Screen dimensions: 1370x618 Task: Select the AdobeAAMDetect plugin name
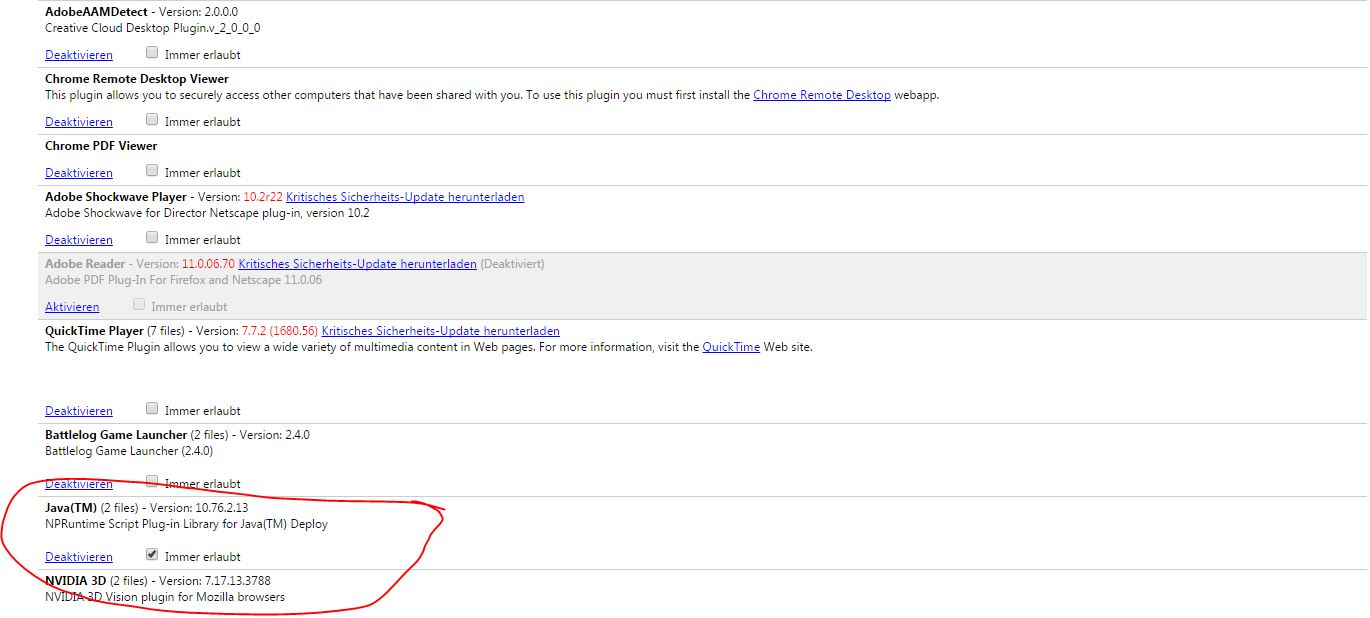coord(96,11)
